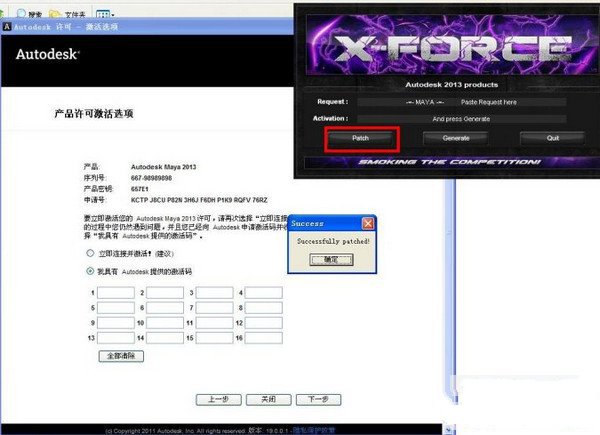Image resolution: width=600 pixels, height=435 pixels.
Task: Click the Generate button in X-Force window
Action: [455, 138]
